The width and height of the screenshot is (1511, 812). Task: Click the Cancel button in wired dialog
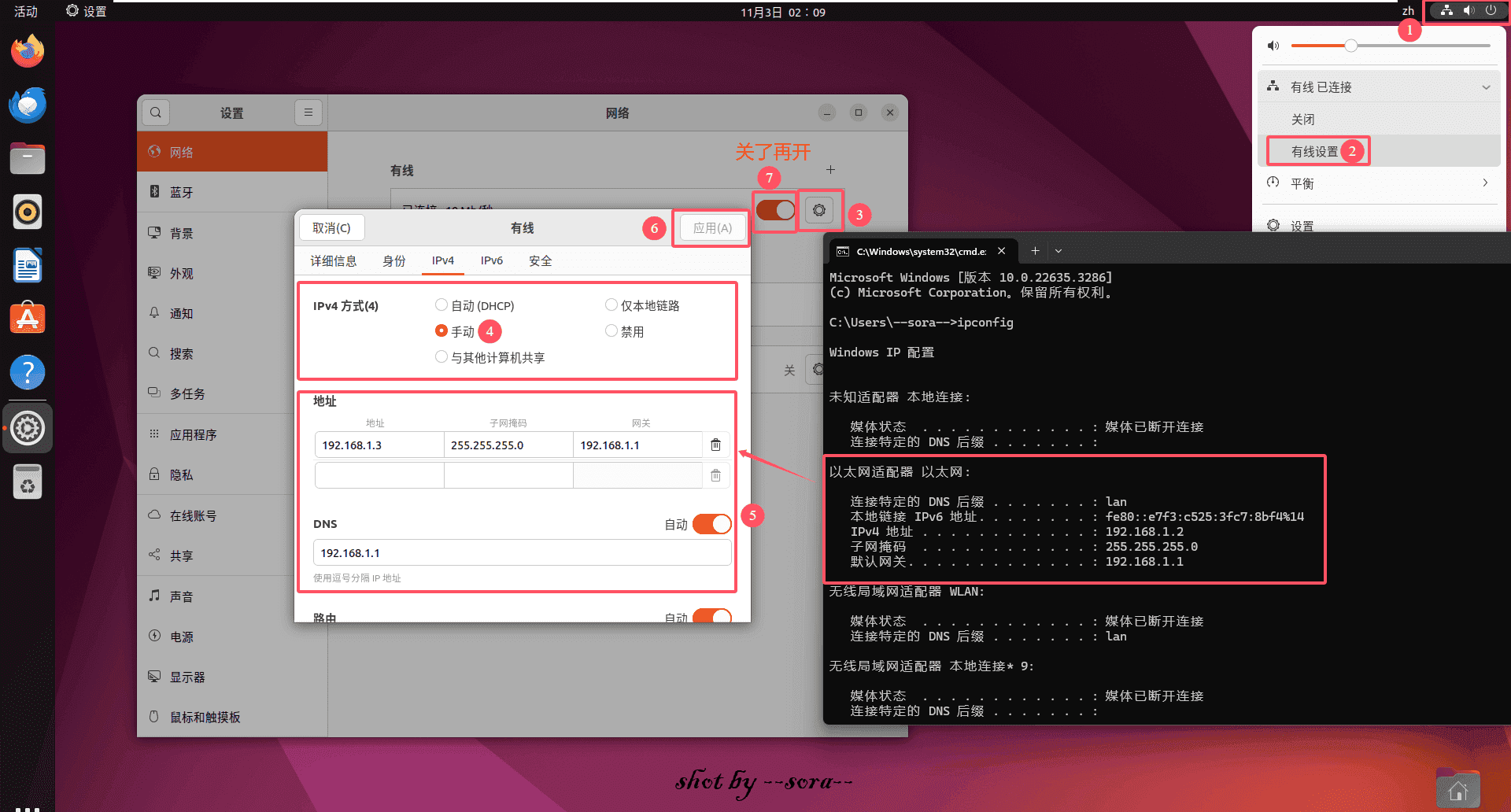pos(331,228)
